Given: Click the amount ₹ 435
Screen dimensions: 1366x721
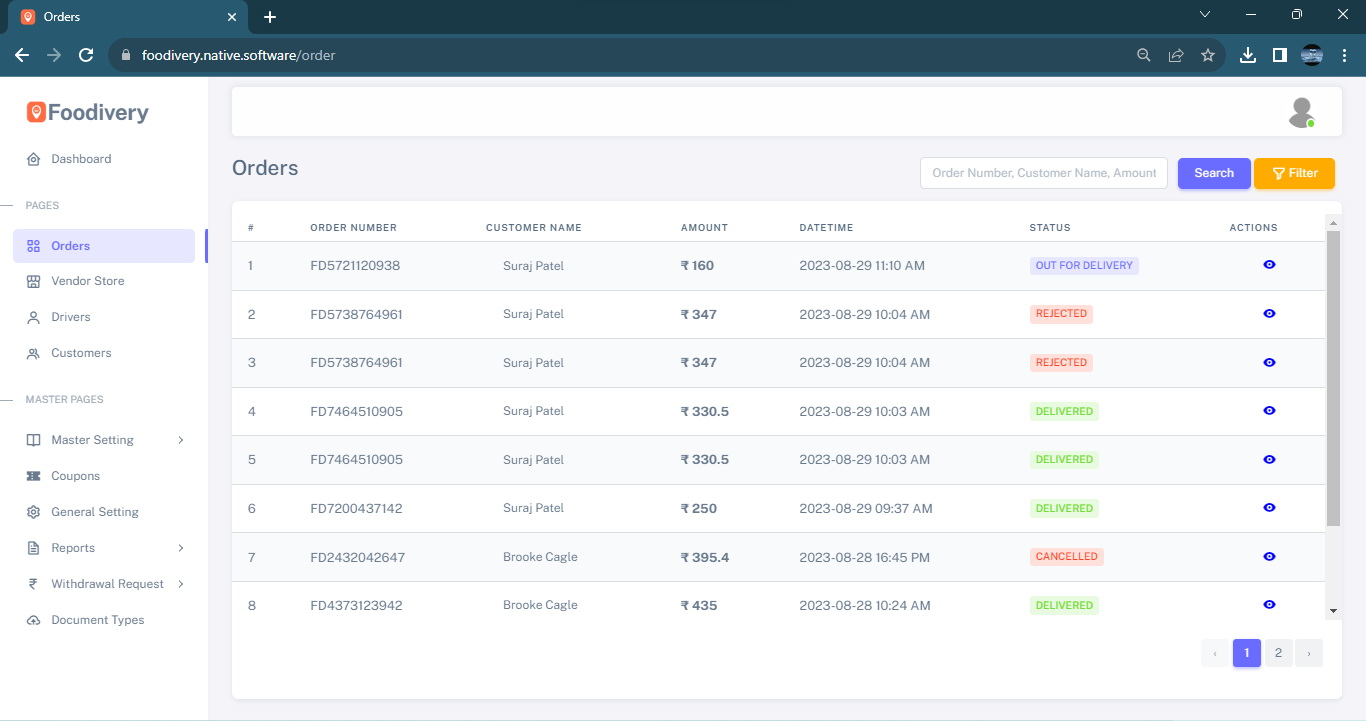Looking at the screenshot, I should tap(699, 606).
